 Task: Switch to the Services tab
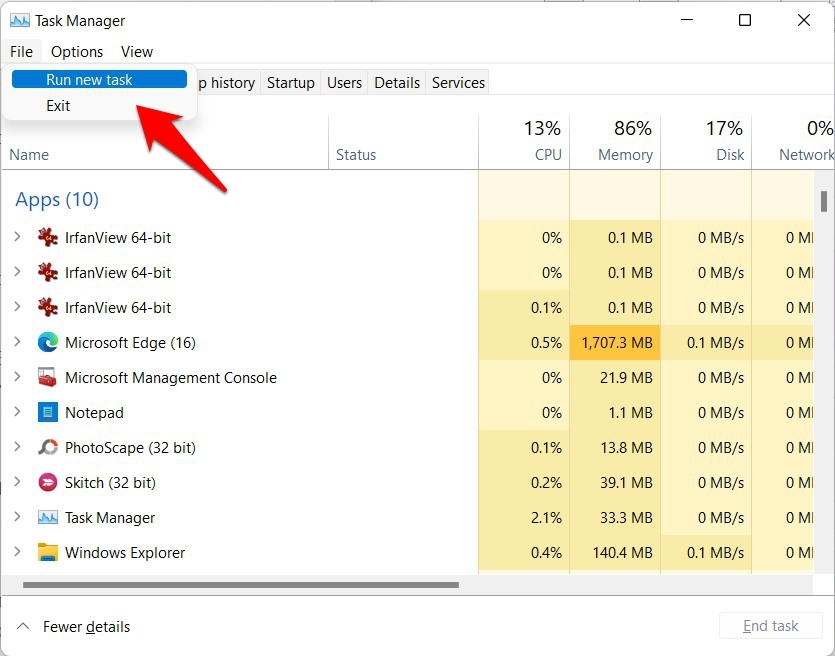[x=458, y=83]
